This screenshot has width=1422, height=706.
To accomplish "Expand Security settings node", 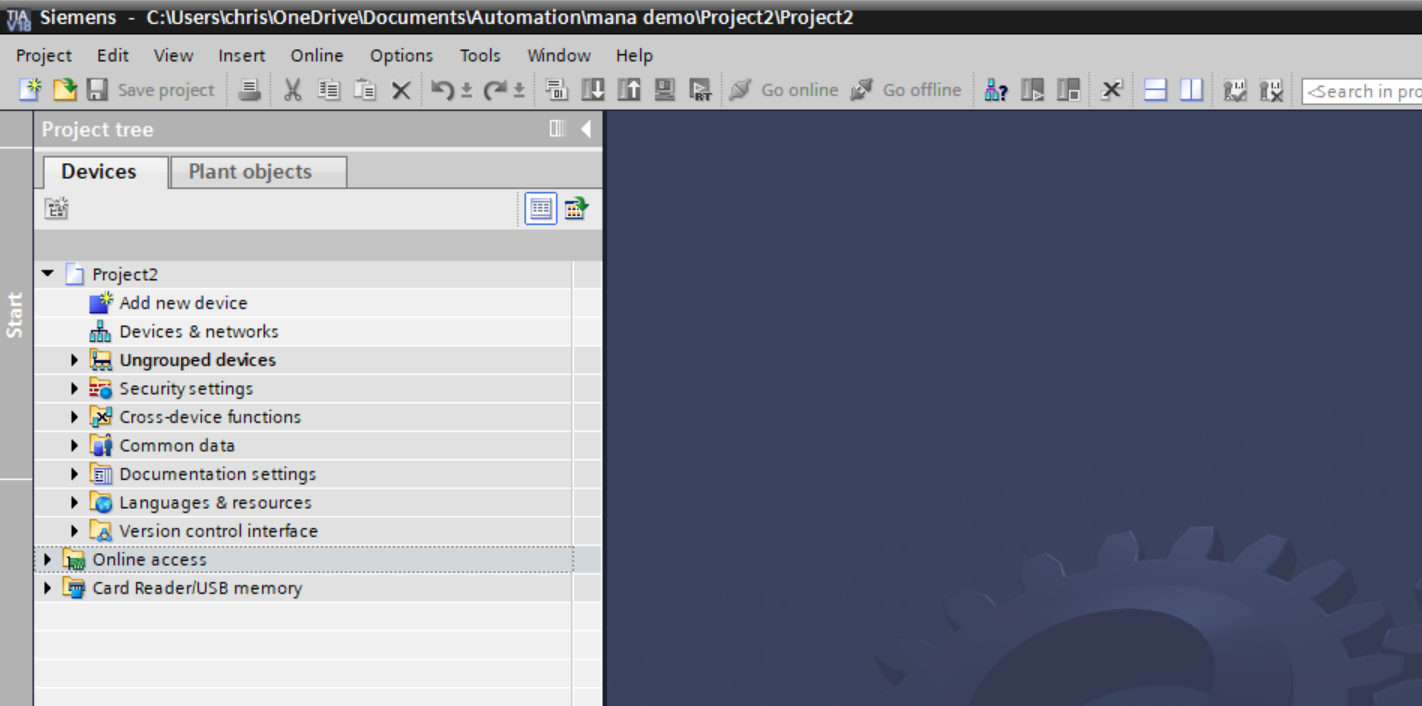I will 74,389.
